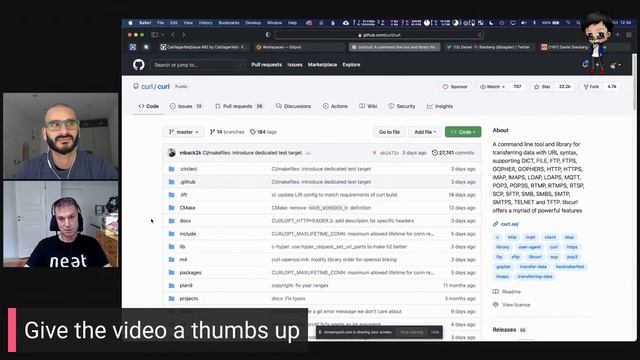The height and width of the screenshot is (360, 640).
Task: Fork the curl repository
Action: click(591, 87)
